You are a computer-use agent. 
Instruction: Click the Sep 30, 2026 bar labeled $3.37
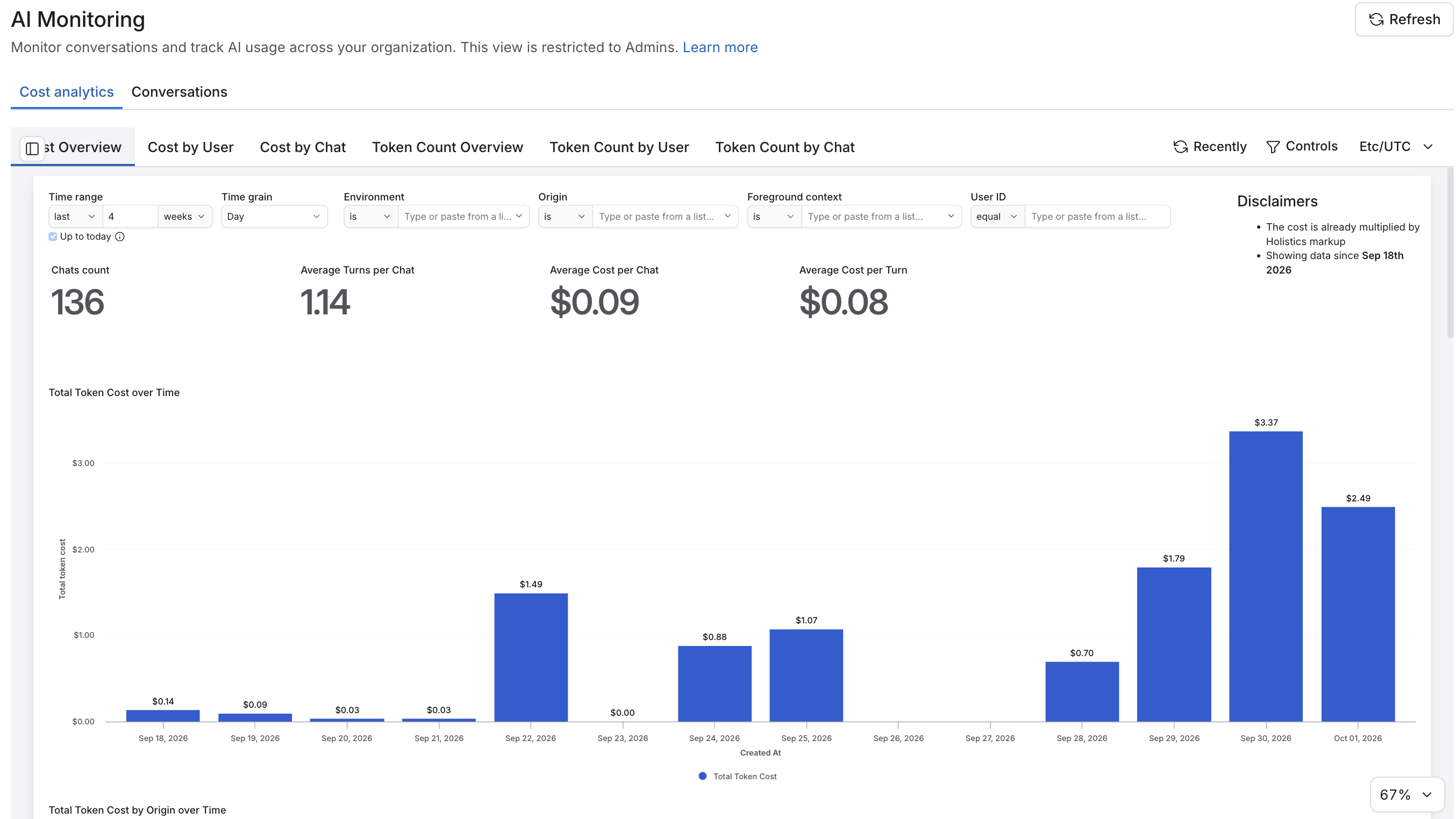(x=1266, y=576)
